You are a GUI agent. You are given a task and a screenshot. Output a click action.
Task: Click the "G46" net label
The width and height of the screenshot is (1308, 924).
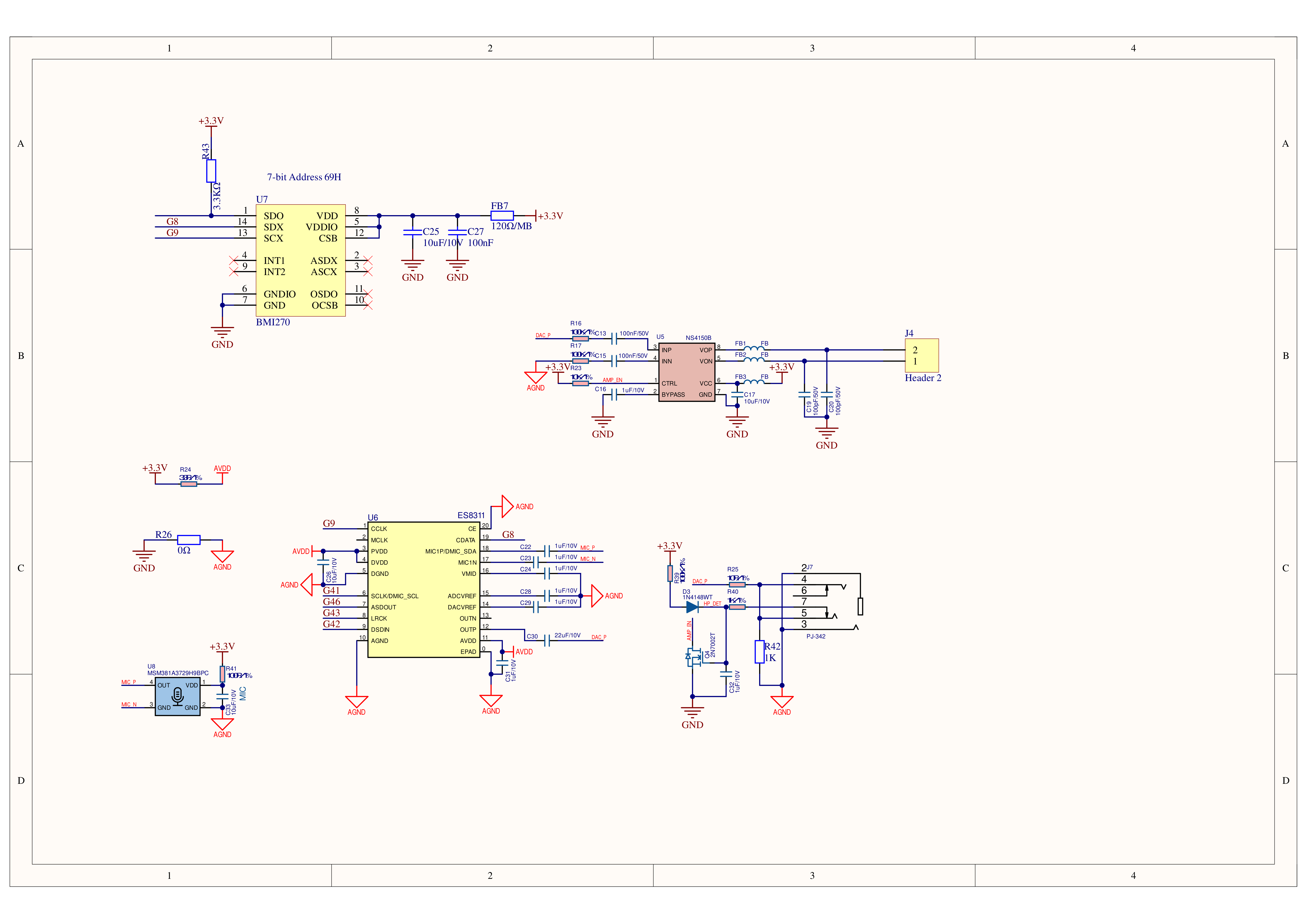331,602
